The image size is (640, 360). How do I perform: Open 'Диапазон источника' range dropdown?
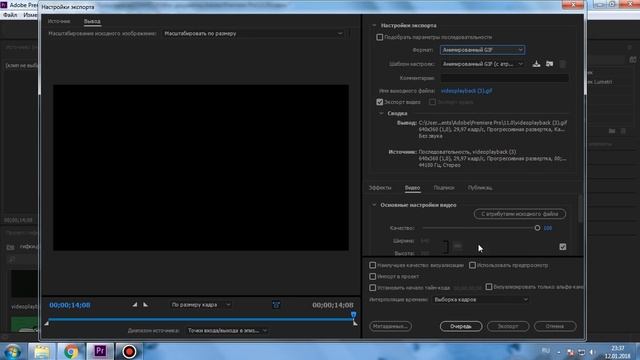(227, 331)
